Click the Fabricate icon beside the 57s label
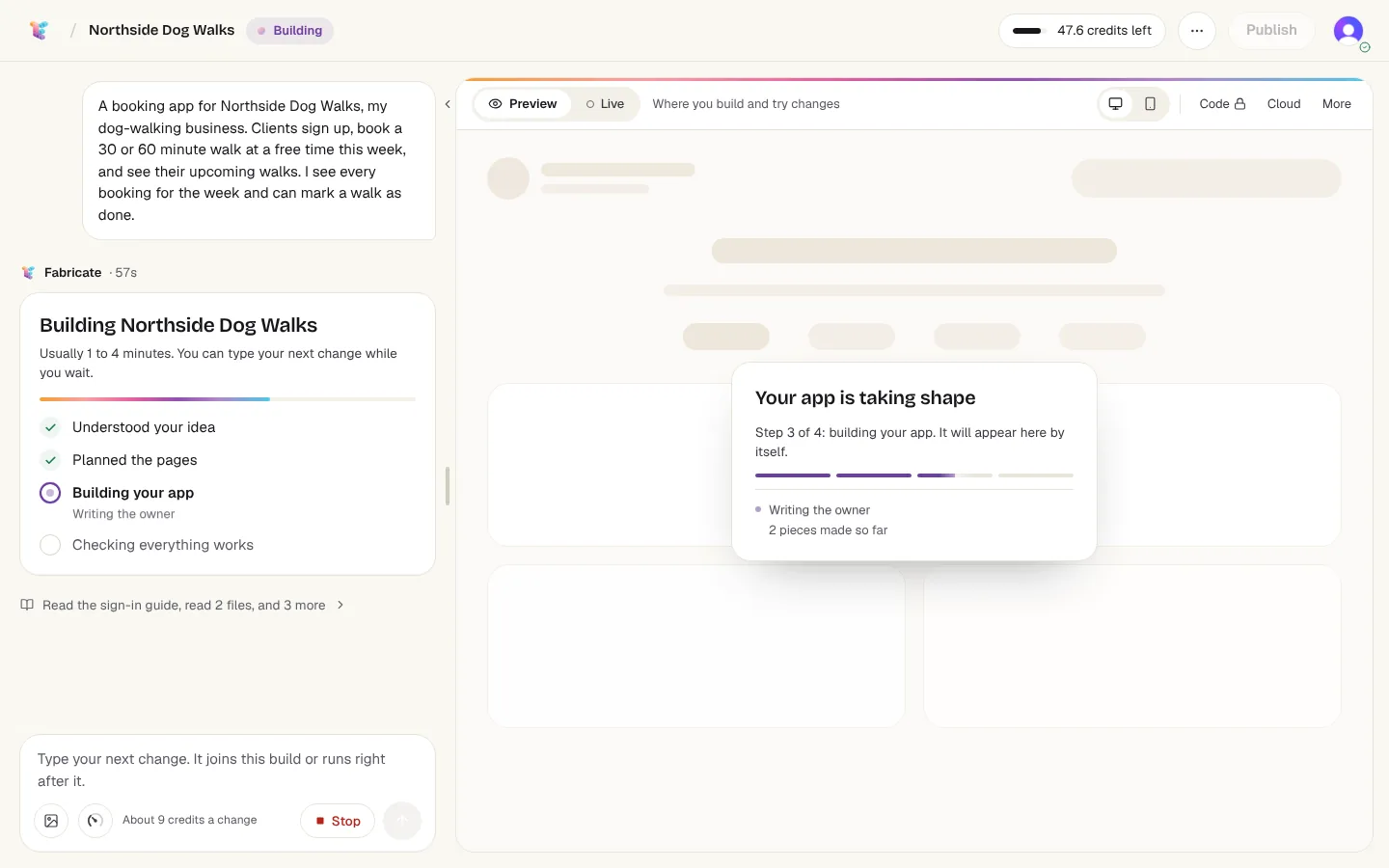The image size is (1389, 868). (29, 273)
